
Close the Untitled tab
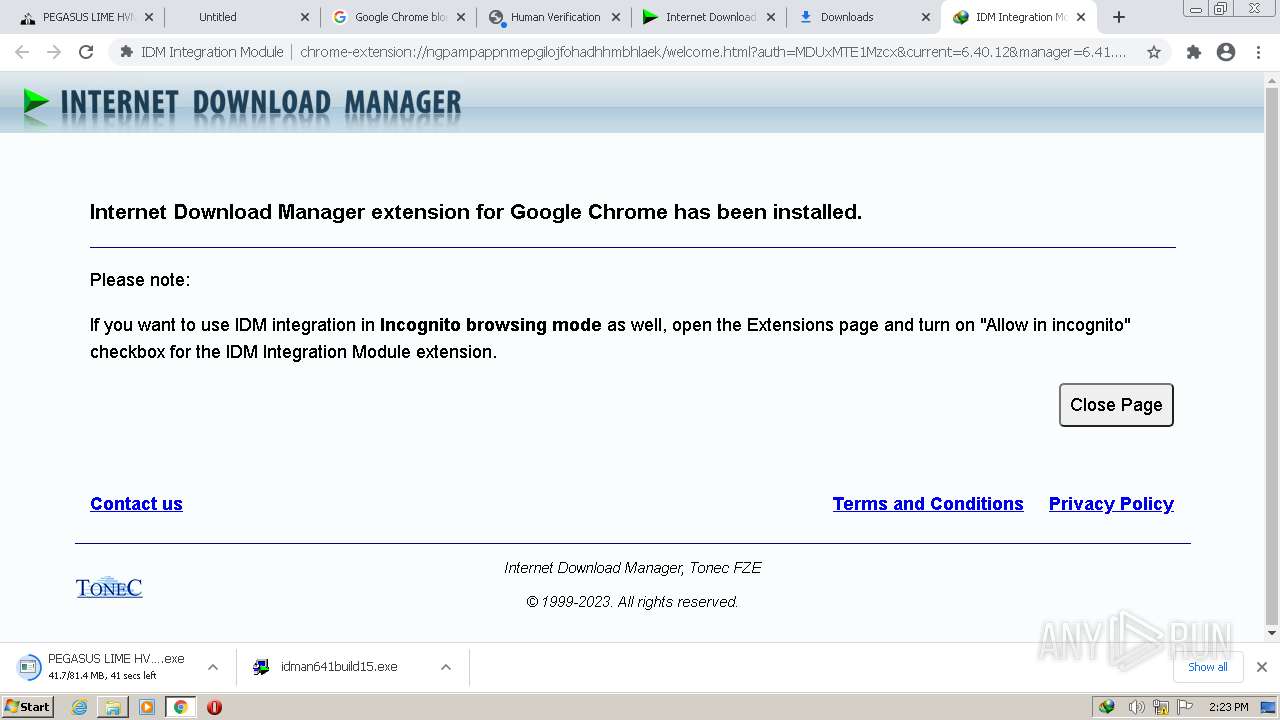(x=305, y=17)
